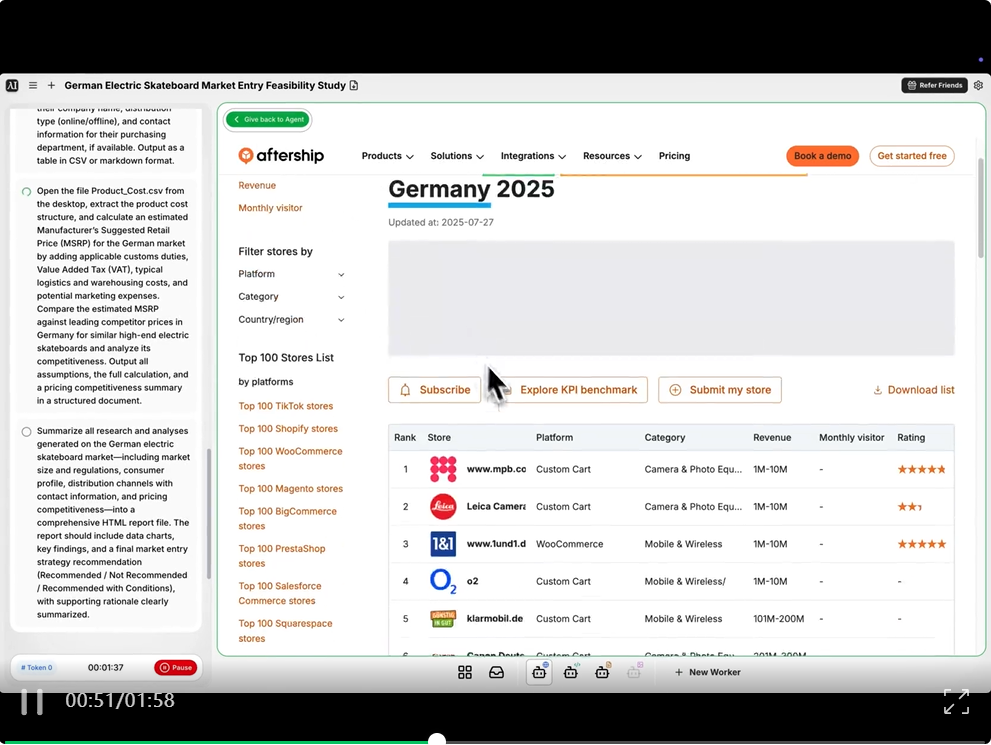
Task: Click the video progress slider handle
Action: (x=437, y=740)
